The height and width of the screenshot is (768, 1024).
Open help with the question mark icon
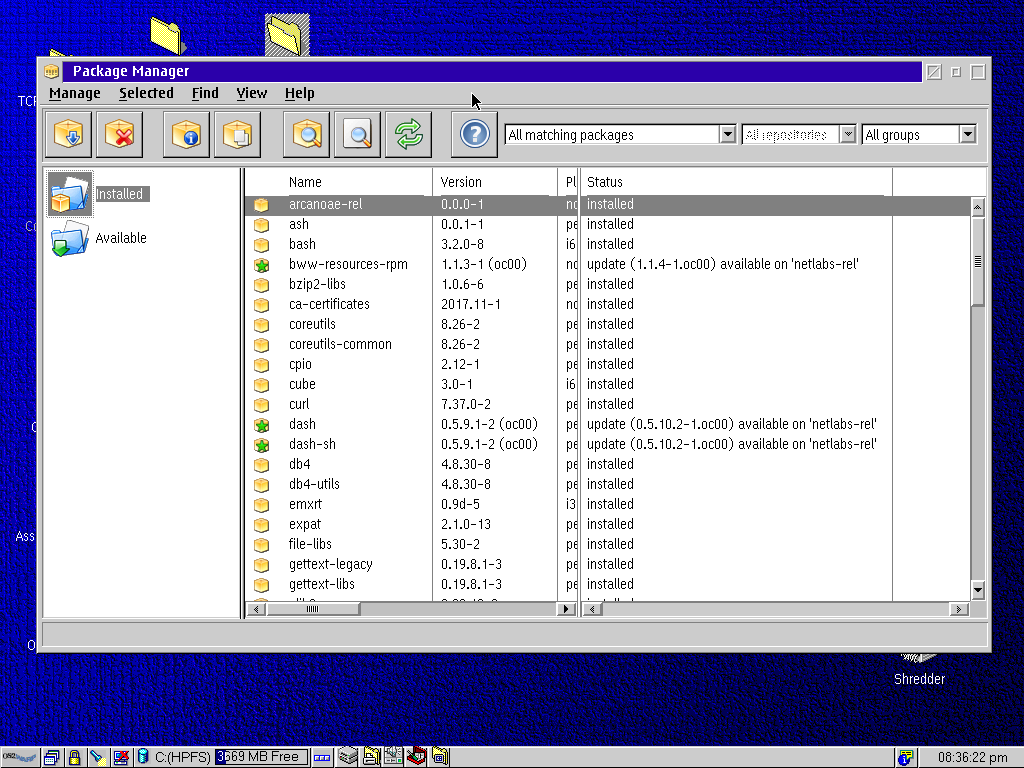coord(474,135)
